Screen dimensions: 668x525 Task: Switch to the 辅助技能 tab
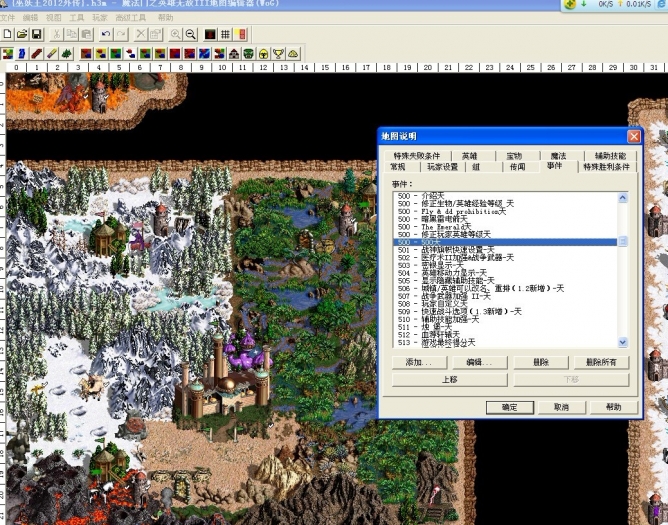click(610, 156)
